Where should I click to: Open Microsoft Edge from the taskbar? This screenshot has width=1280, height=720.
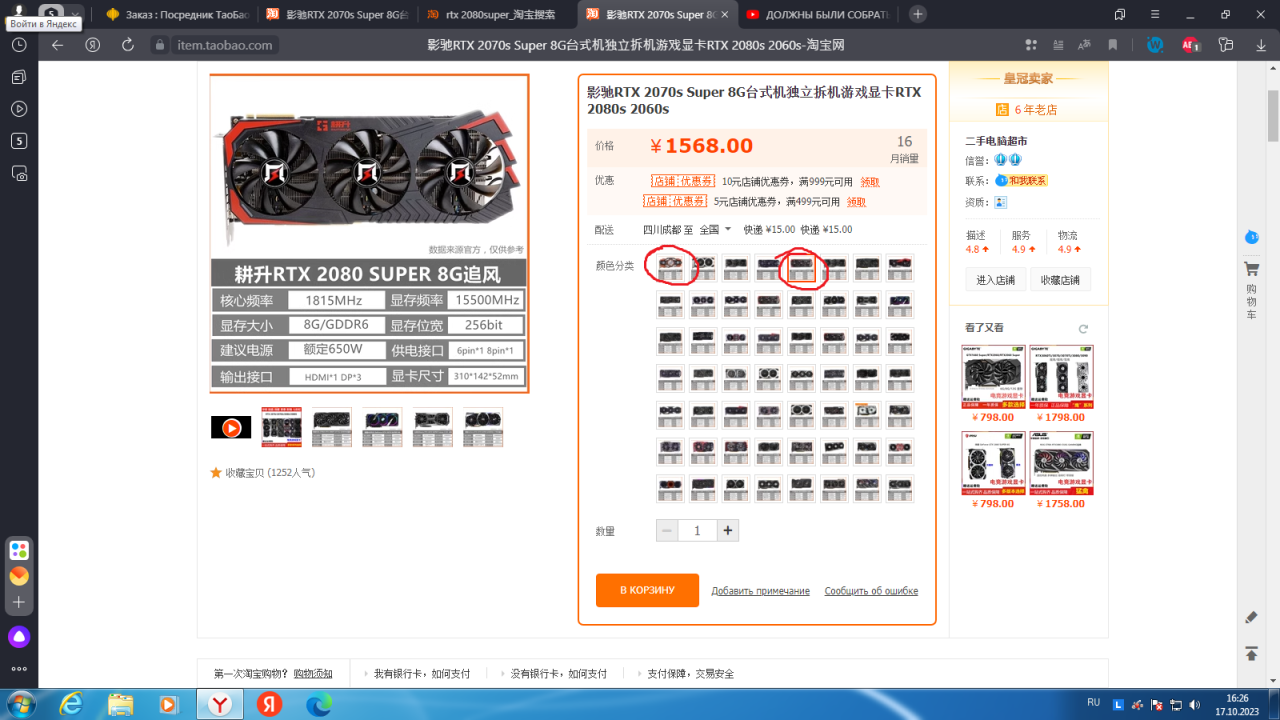point(318,705)
